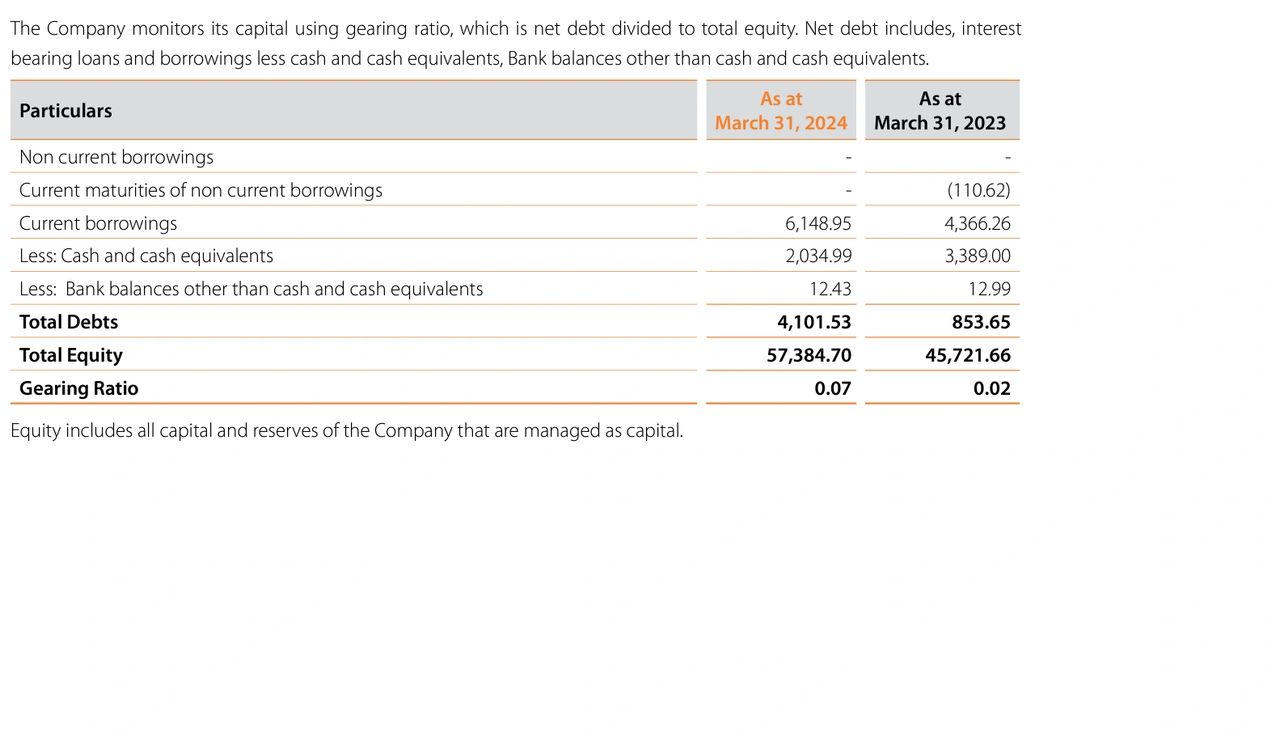Screen dimensions: 1280x741
Task: Click the 0.07 gearing ratio value
Action: [832, 388]
